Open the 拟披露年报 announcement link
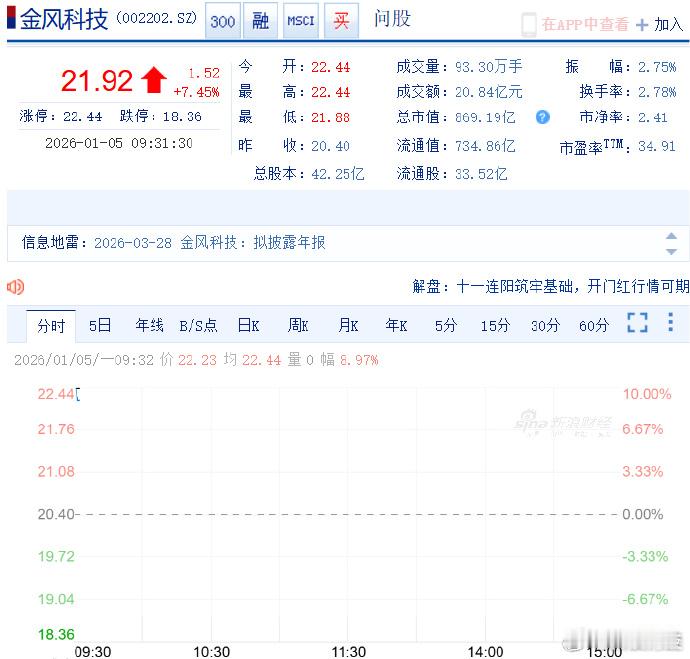This screenshot has height=659, width=690. tap(289, 242)
